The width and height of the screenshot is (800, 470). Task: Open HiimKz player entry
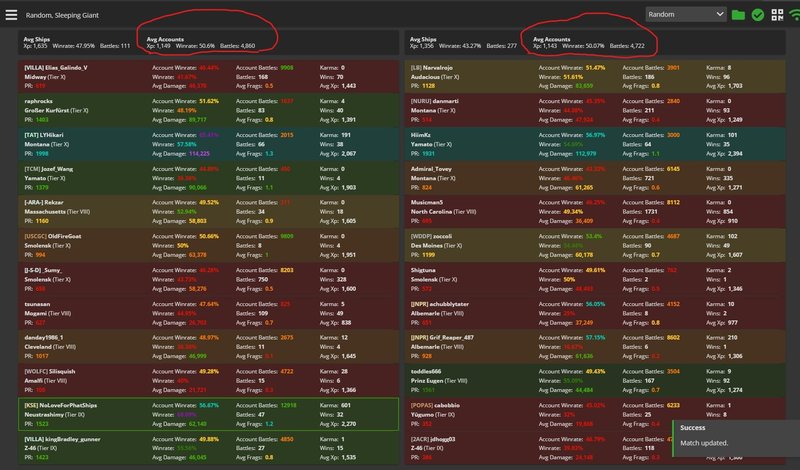426,135
